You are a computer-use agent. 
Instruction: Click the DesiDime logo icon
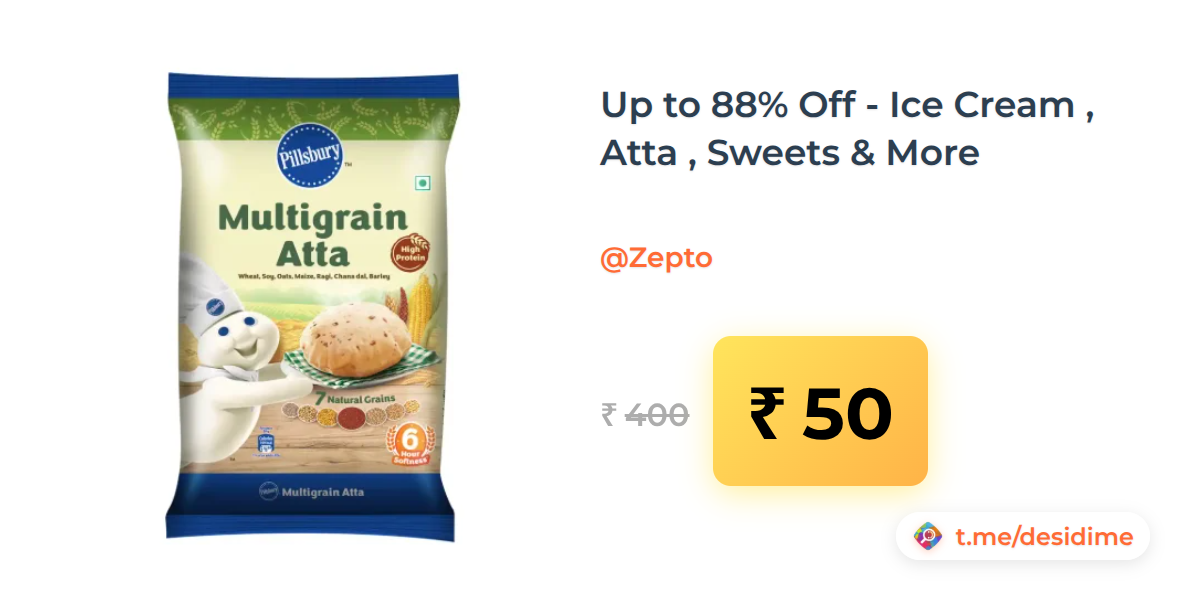(928, 537)
